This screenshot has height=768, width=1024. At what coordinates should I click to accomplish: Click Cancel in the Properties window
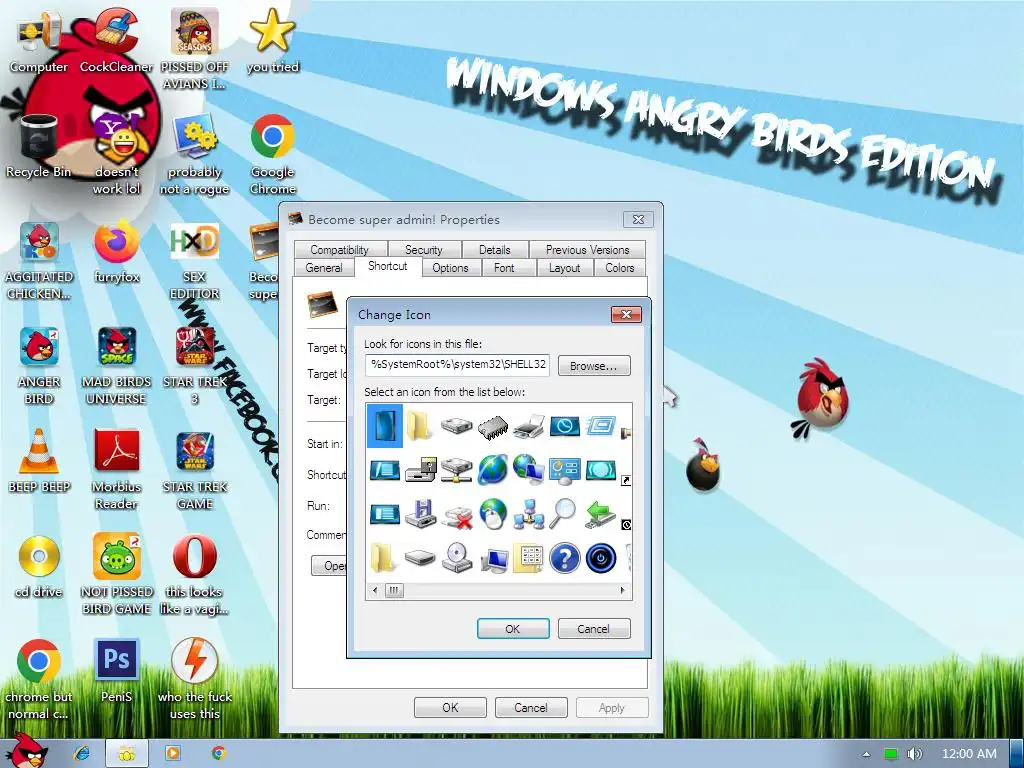tap(531, 707)
